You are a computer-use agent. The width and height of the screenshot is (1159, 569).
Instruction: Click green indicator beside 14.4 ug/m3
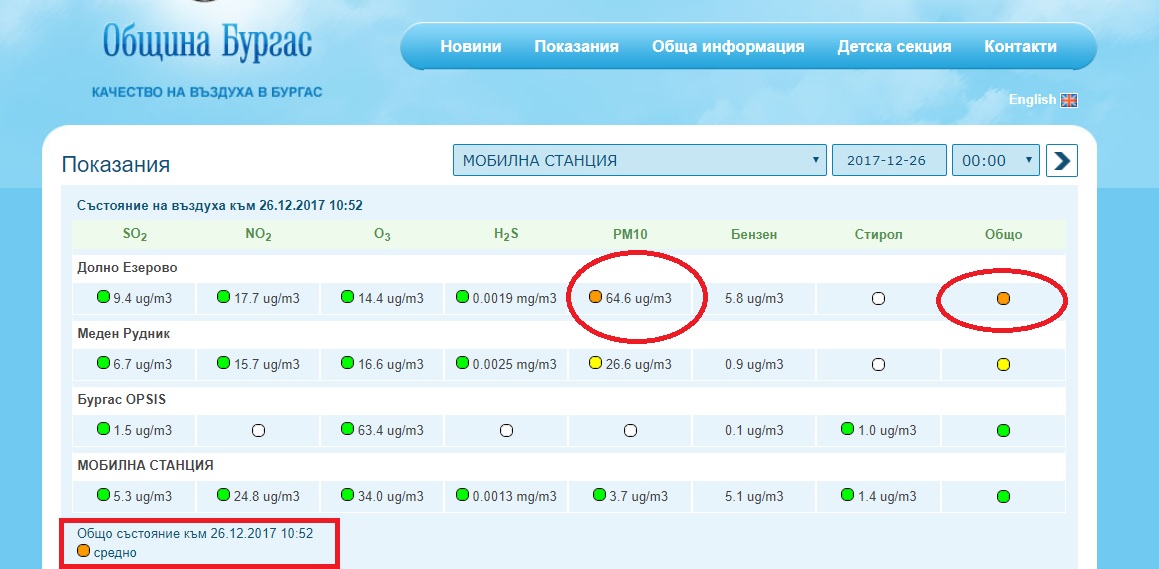pos(347,297)
